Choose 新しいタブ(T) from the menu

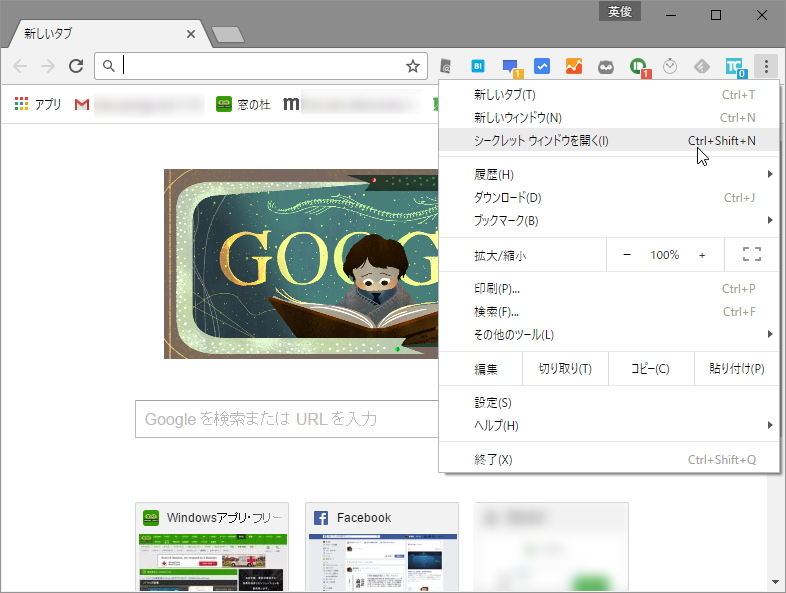(x=609, y=95)
